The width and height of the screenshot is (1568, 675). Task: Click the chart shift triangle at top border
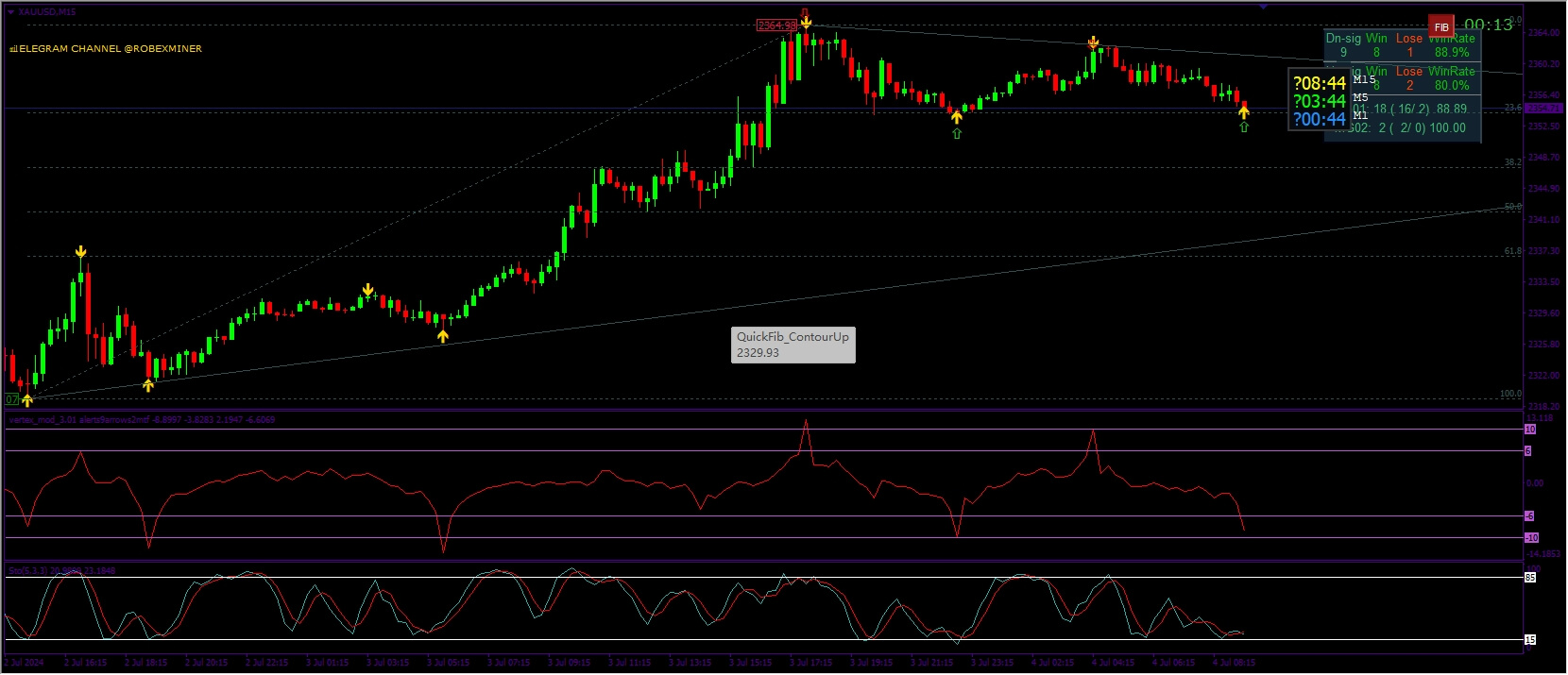pos(1263,7)
